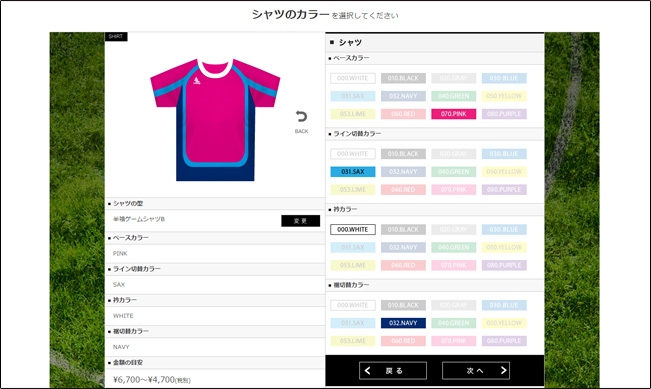The height and width of the screenshot is (389, 651).
Task: Pick hem color 000.WHITE
Action: point(353,305)
